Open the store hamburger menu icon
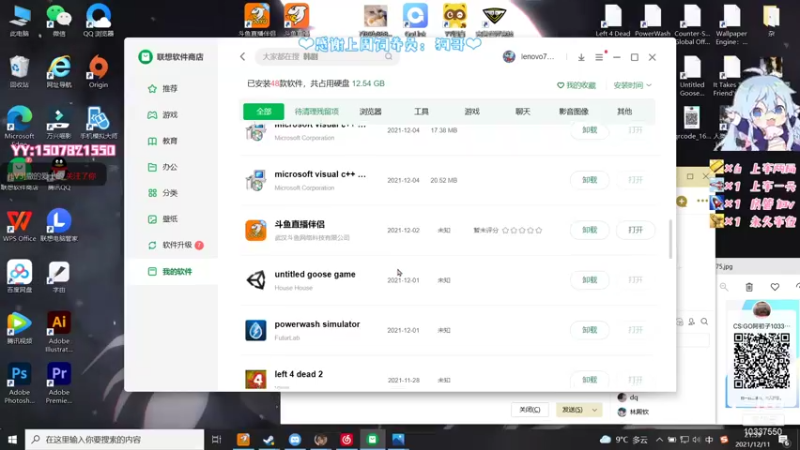 (599, 57)
